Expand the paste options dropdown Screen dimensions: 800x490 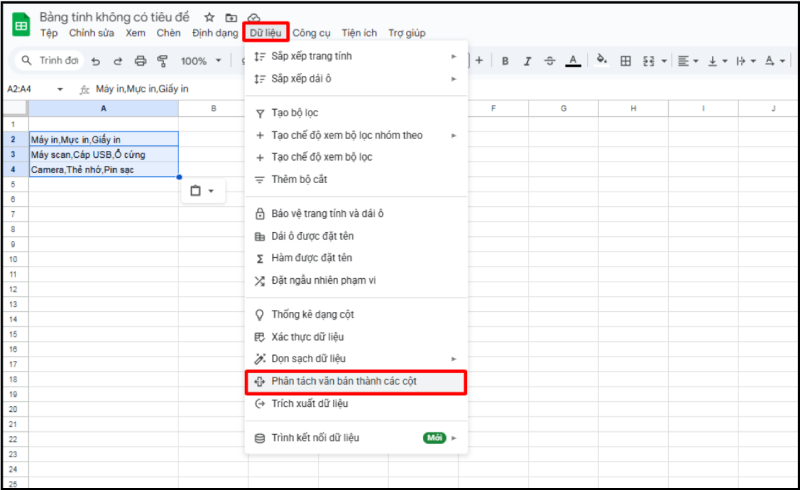[x=202, y=191]
